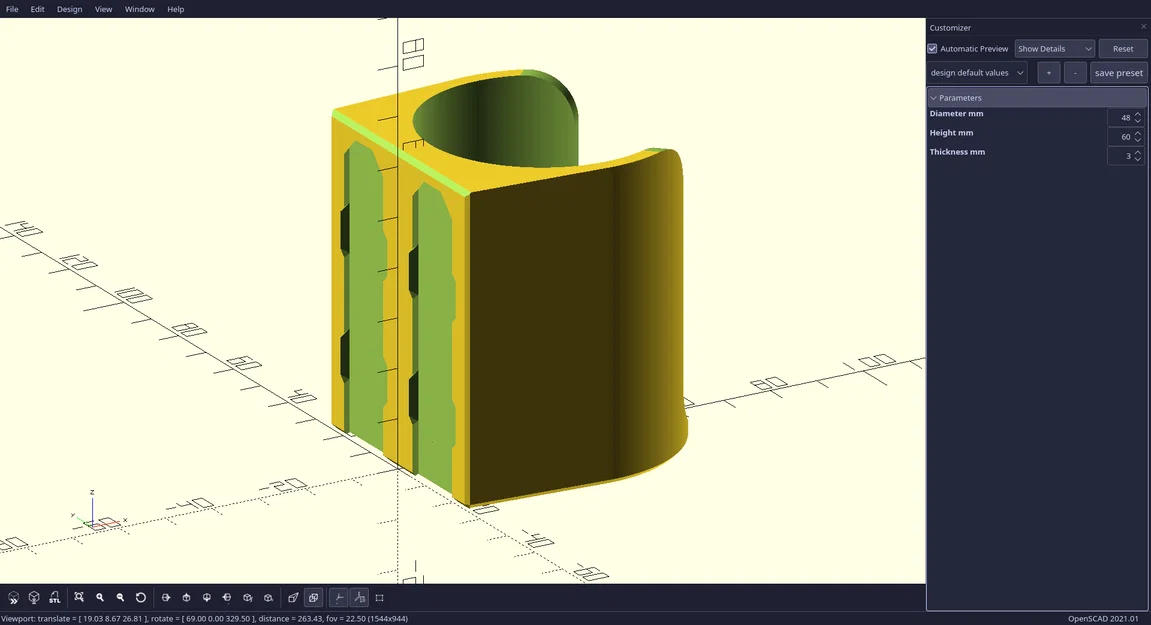Screen dimensions: 1151x625
Task: Uncheck the Automatic Preview checkbox
Action: [x=932, y=48]
